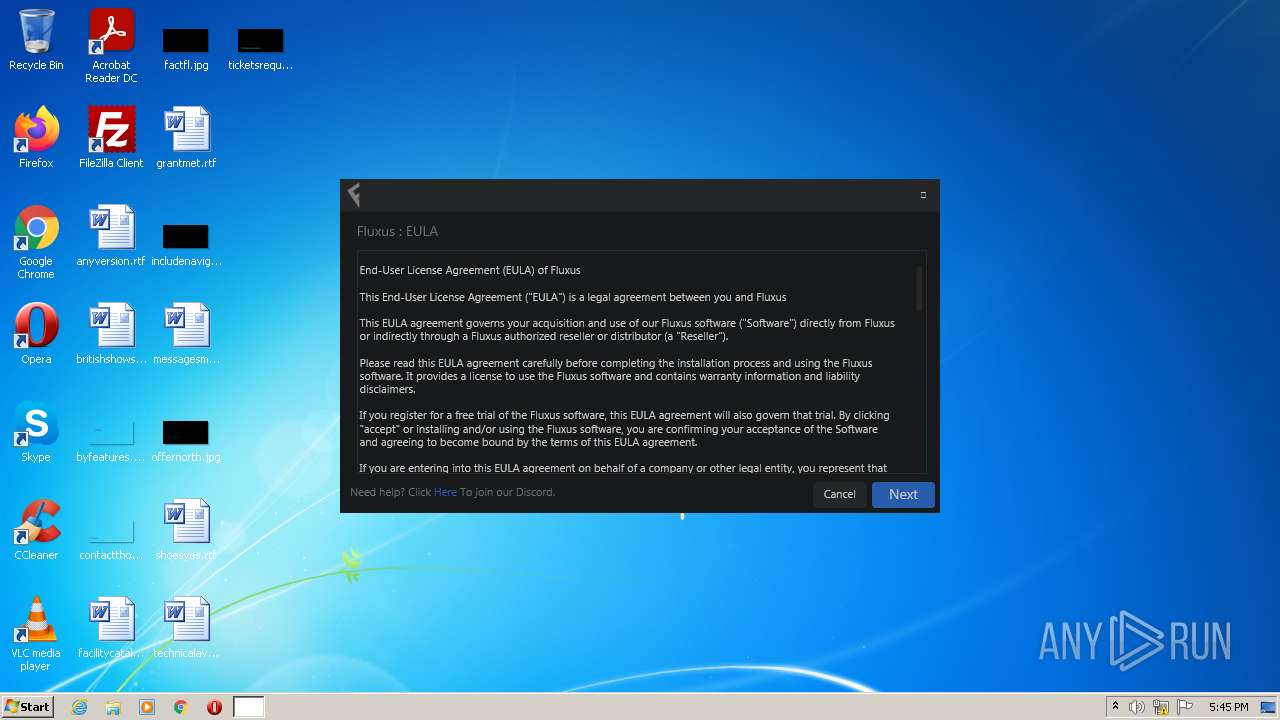The image size is (1280, 720).
Task: Select the factfl.jpg file icon
Action: click(x=186, y=46)
